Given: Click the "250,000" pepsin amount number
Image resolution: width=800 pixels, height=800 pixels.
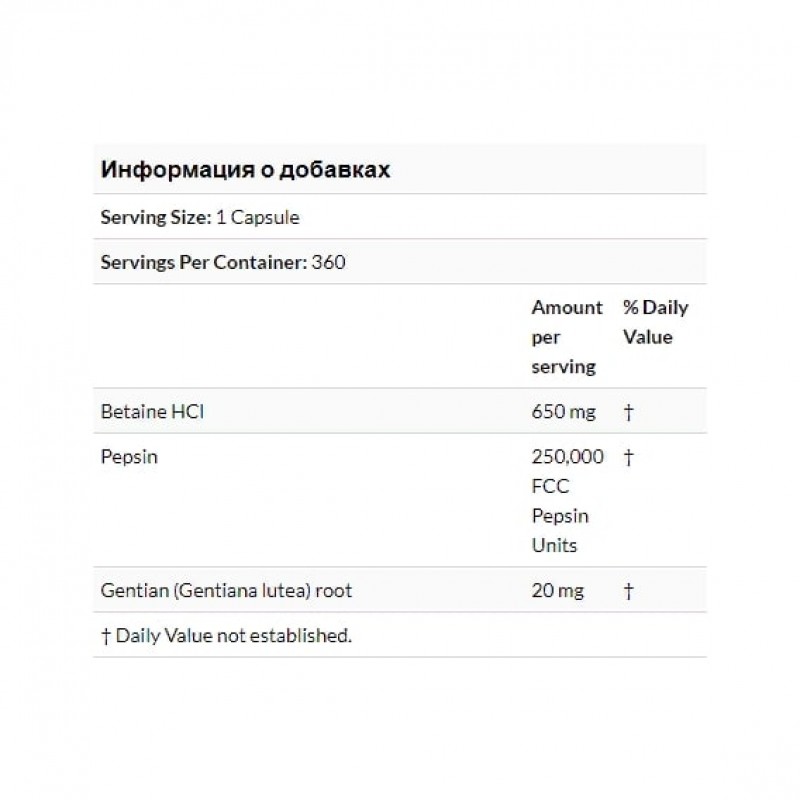Looking at the screenshot, I should 567,457.
